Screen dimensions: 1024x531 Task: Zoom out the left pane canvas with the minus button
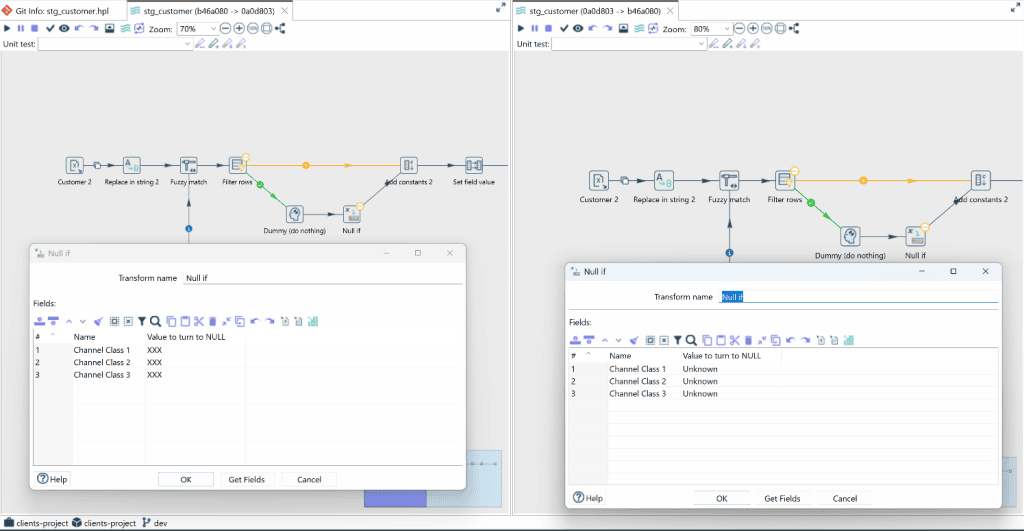225,28
